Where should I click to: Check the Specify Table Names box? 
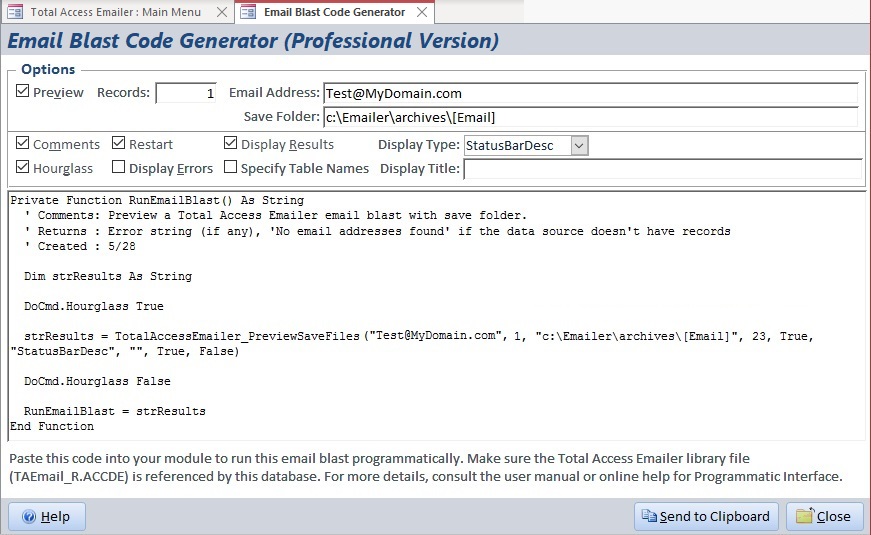tap(231, 168)
